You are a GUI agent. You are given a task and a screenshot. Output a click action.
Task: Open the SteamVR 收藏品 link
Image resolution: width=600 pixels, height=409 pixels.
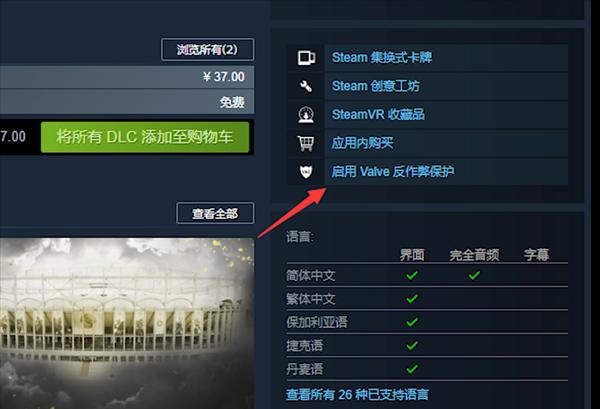pyautogui.click(x=378, y=114)
